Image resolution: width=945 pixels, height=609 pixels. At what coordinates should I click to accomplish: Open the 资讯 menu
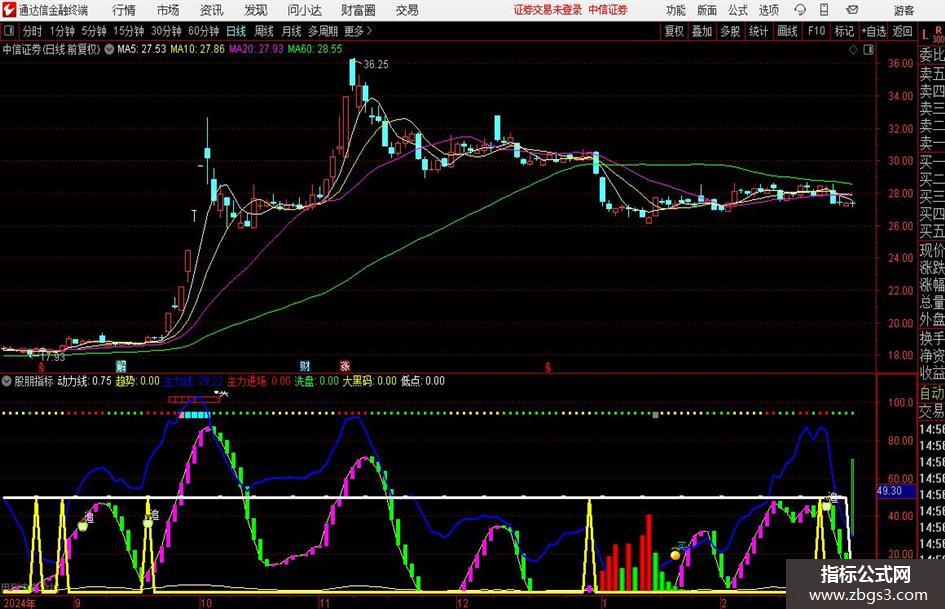(212, 10)
